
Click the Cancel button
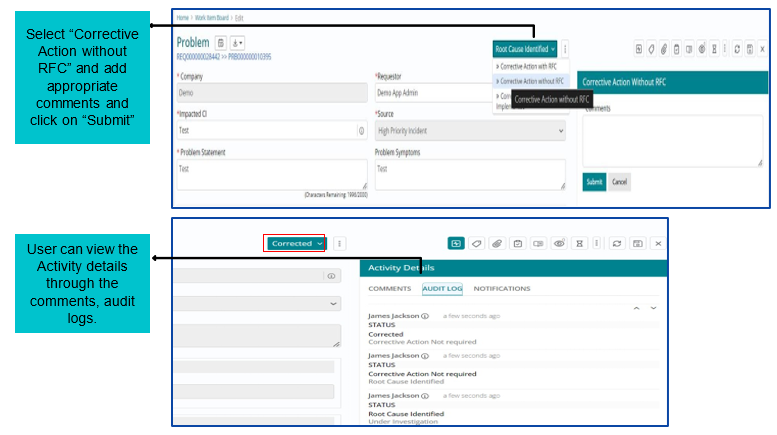tap(619, 182)
